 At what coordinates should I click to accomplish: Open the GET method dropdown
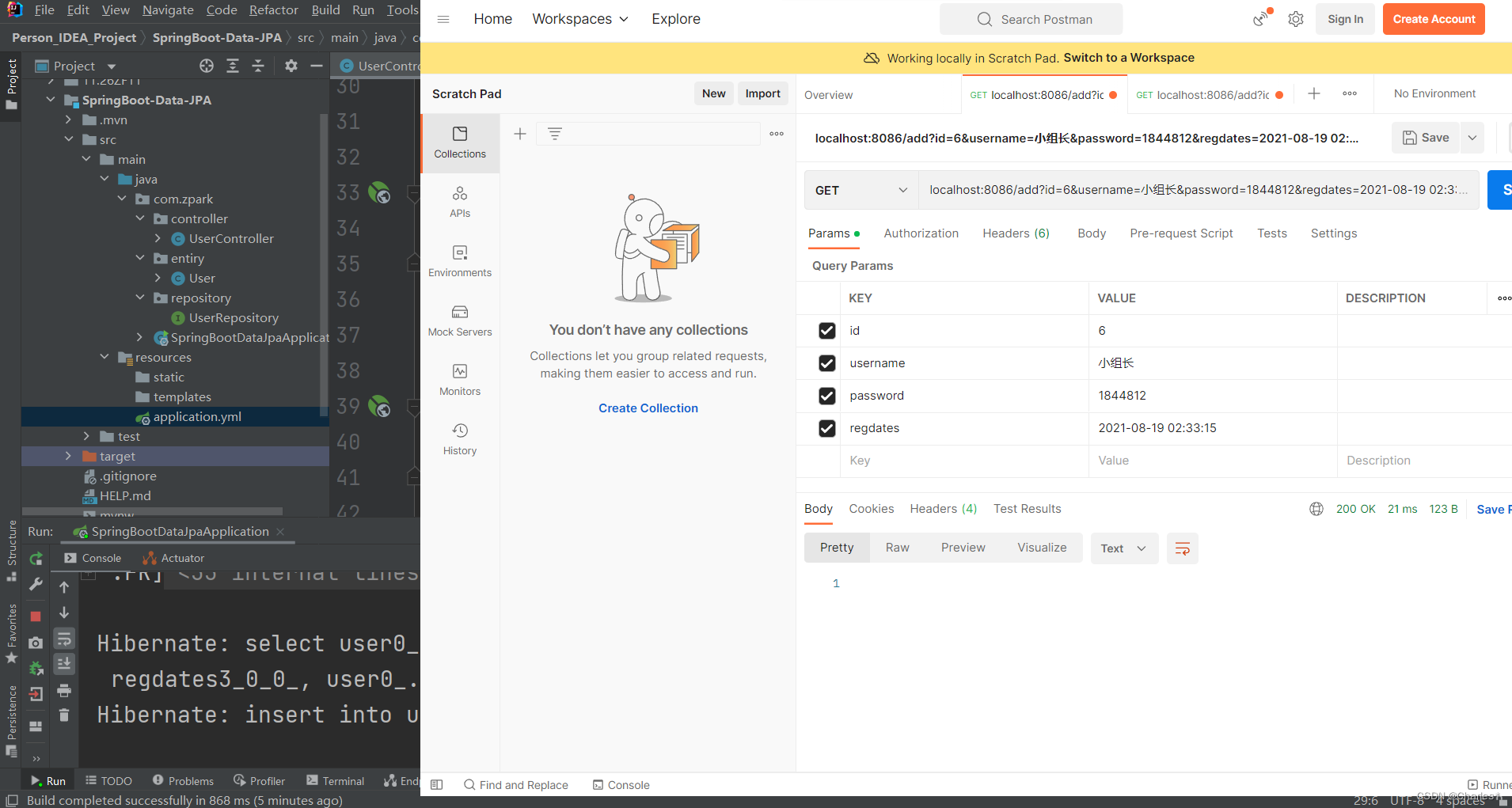pyautogui.click(x=861, y=190)
